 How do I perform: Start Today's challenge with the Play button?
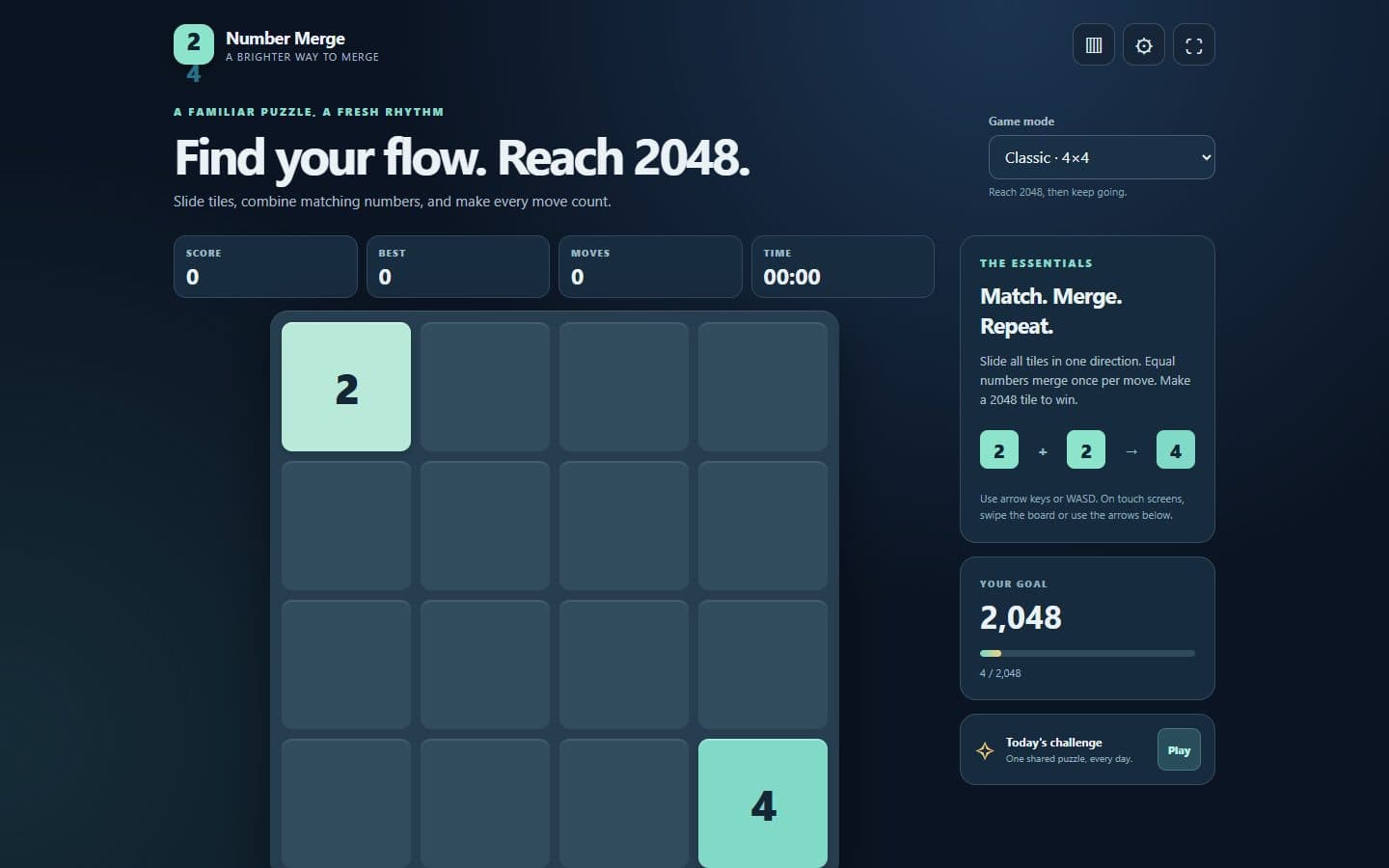pos(1179,750)
